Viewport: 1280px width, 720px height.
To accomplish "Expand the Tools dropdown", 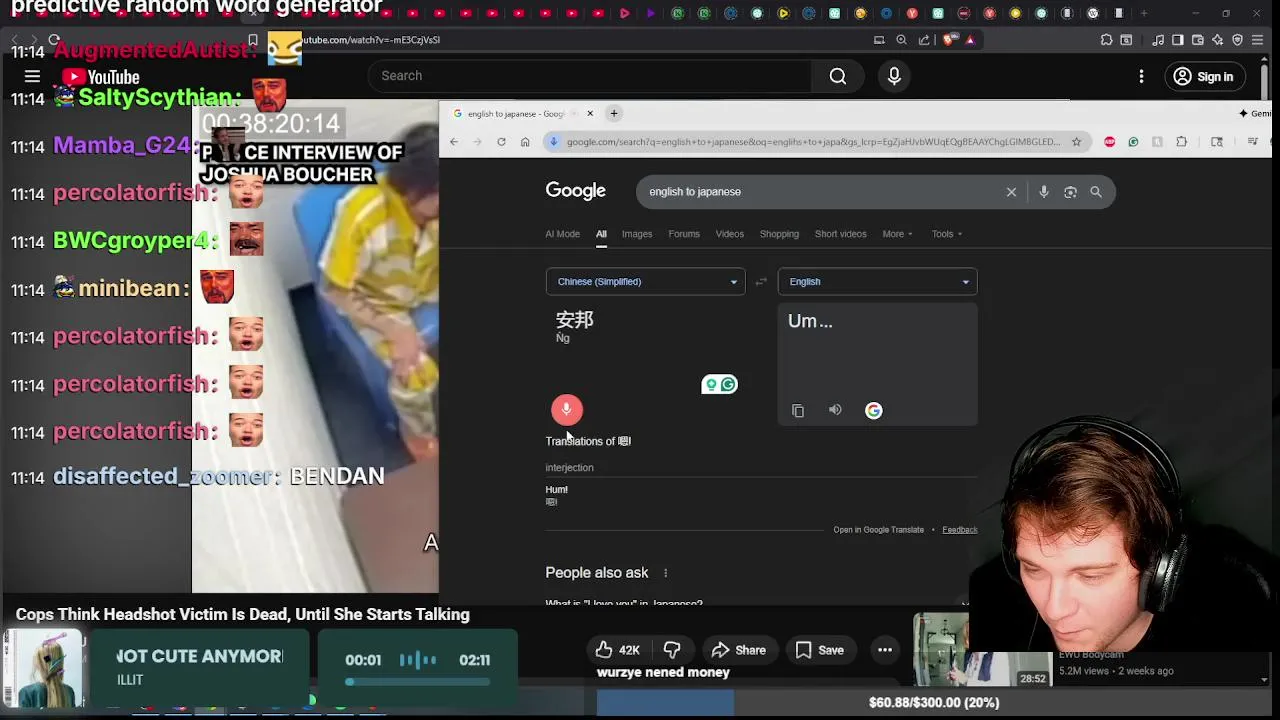I will tap(947, 234).
